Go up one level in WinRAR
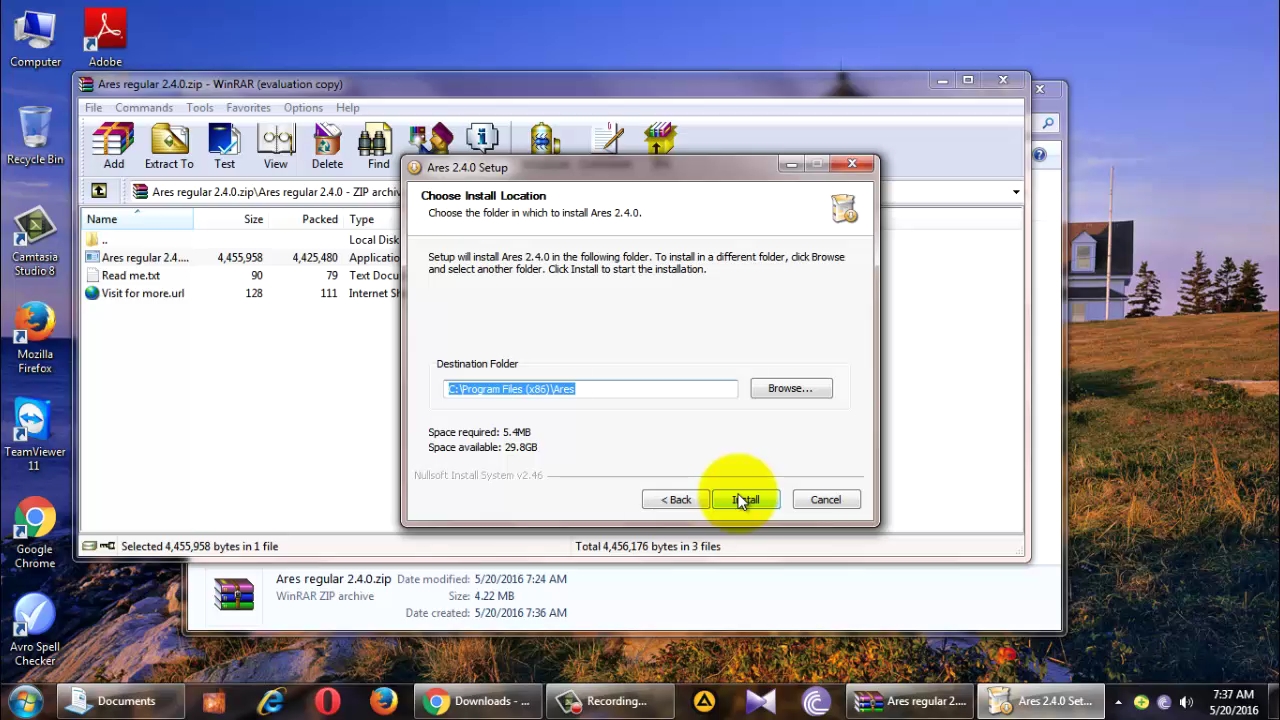Viewport: 1280px width, 720px height. coord(99,191)
